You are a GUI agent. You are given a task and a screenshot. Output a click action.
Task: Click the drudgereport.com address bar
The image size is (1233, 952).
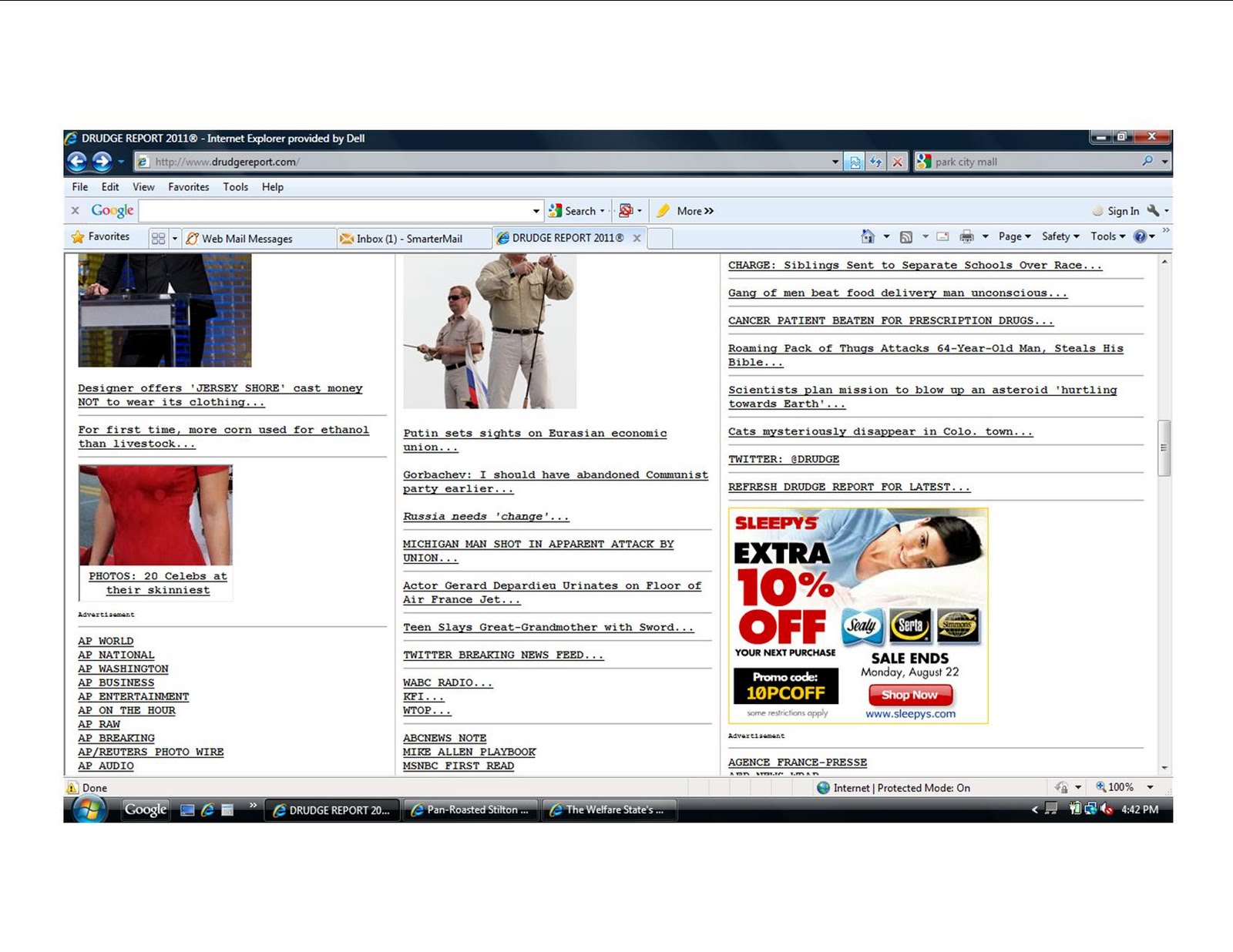482,162
